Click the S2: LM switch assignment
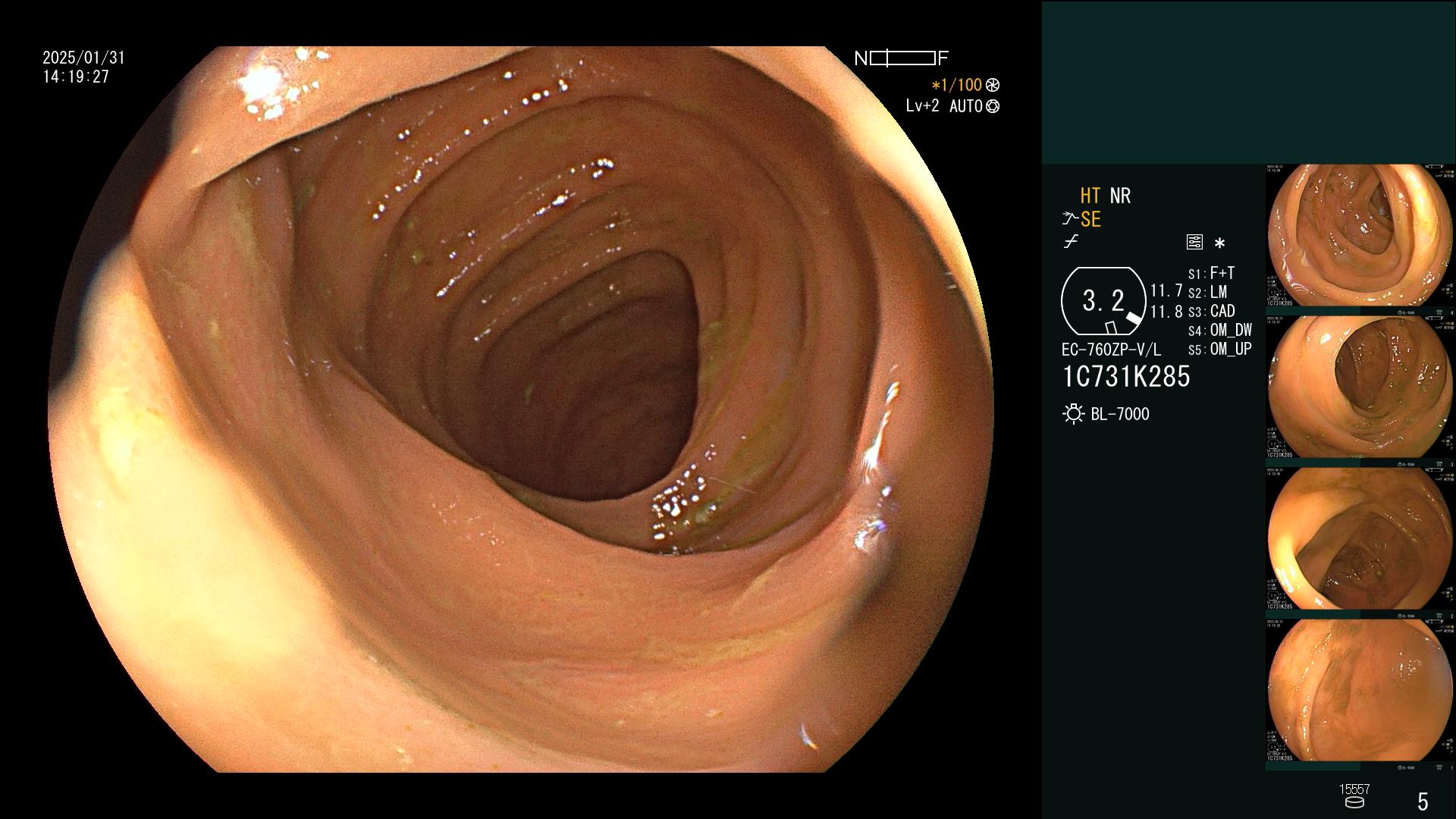This screenshot has height=819, width=1456. 1207,292
